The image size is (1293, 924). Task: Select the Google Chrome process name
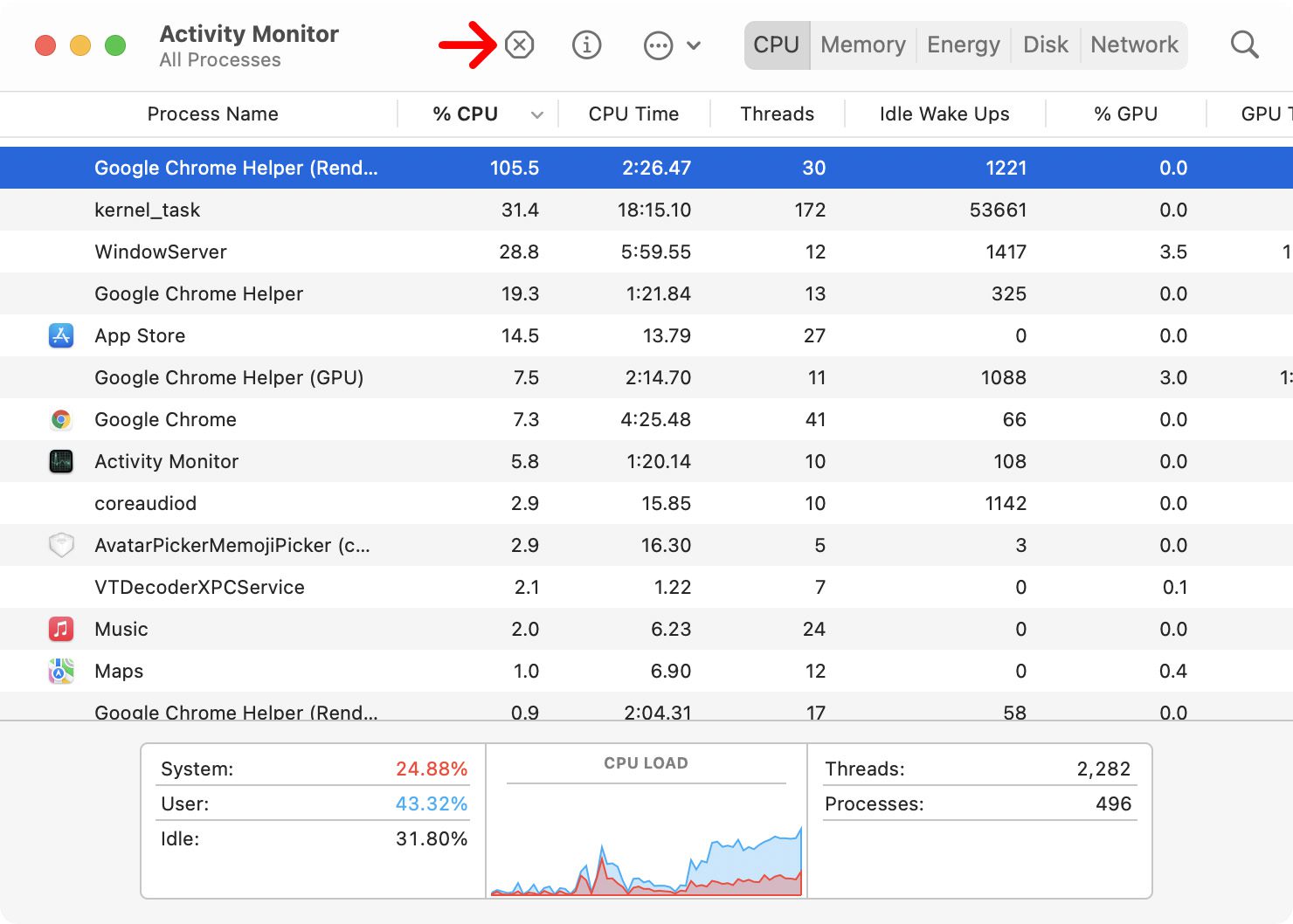pyautogui.click(x=165, y=419)
